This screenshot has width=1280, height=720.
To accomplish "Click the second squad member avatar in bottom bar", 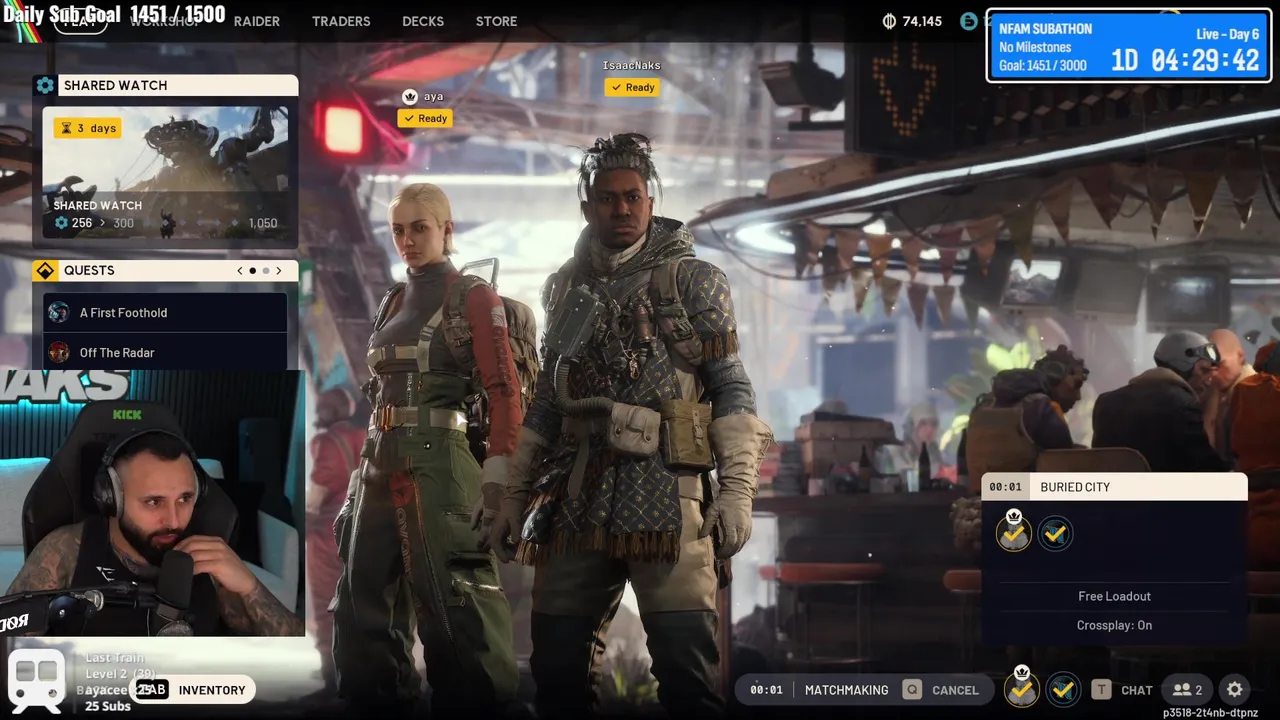I will coord(1063,689).
